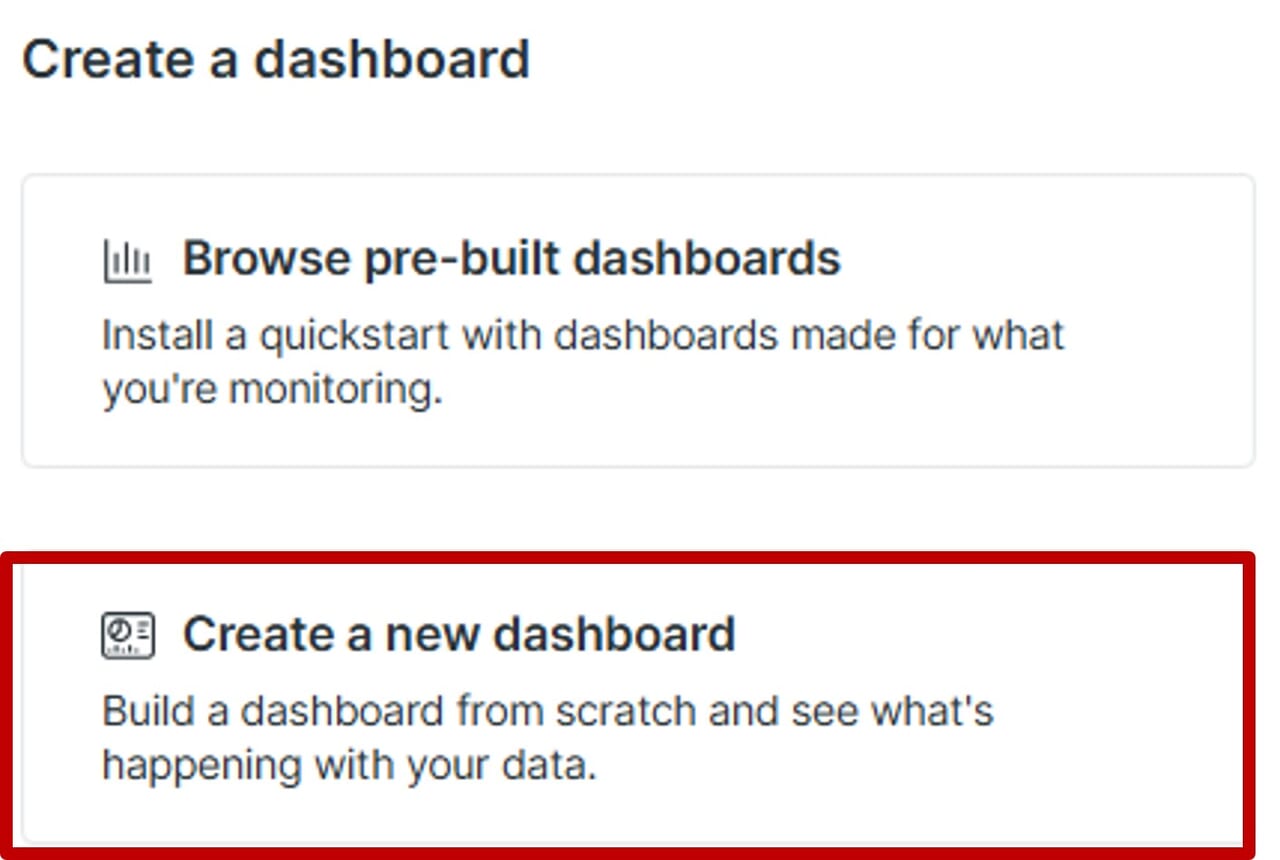Viewport: 1280px width, 860px height.
Task: Click the word "dashboard" in the top heading
Action: point(391,59)
